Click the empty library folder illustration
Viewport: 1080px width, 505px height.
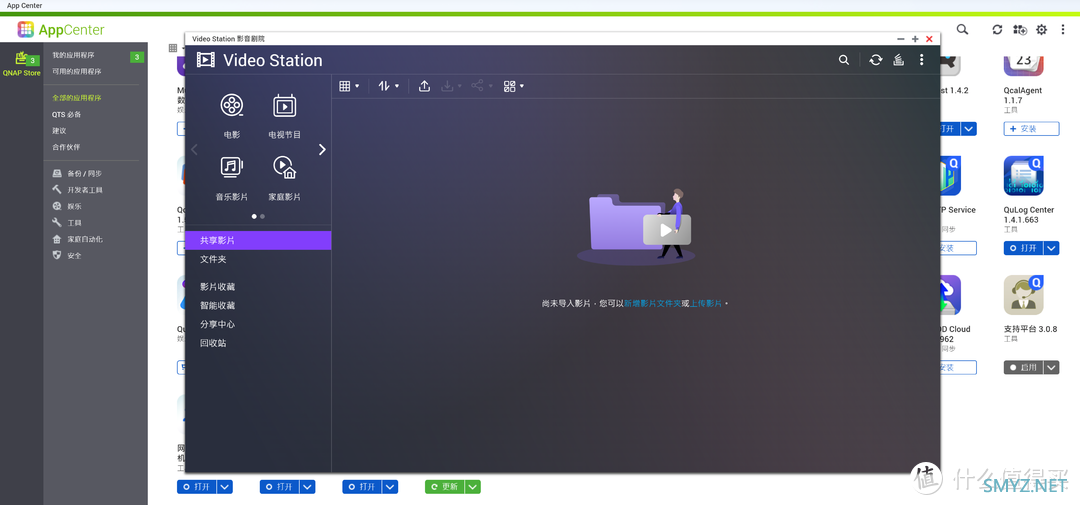pos(634,227)
